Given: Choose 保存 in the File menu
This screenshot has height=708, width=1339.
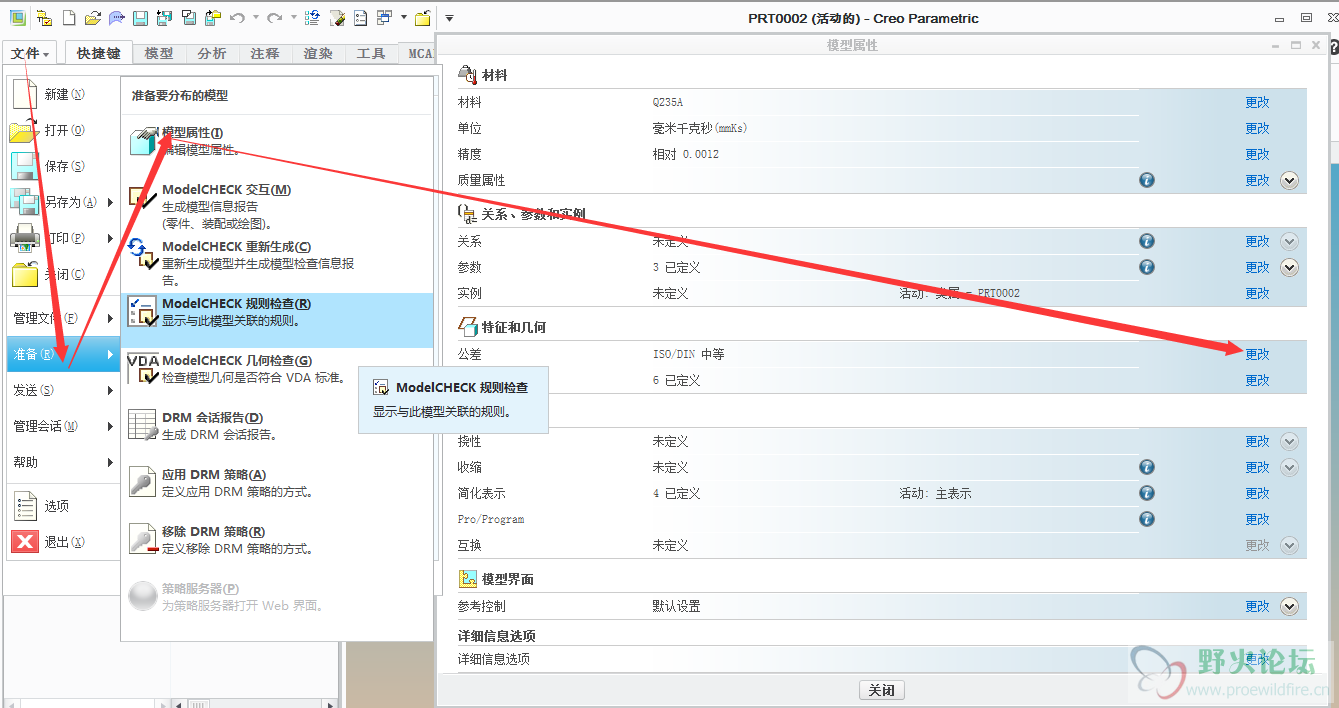Looking at the screenshot, I should [x=63, y=166].
